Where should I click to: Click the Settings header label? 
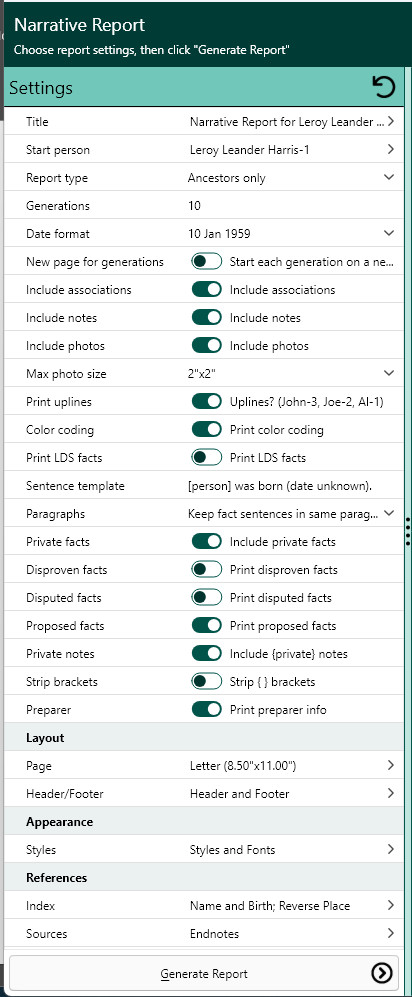tap(41, 88)
